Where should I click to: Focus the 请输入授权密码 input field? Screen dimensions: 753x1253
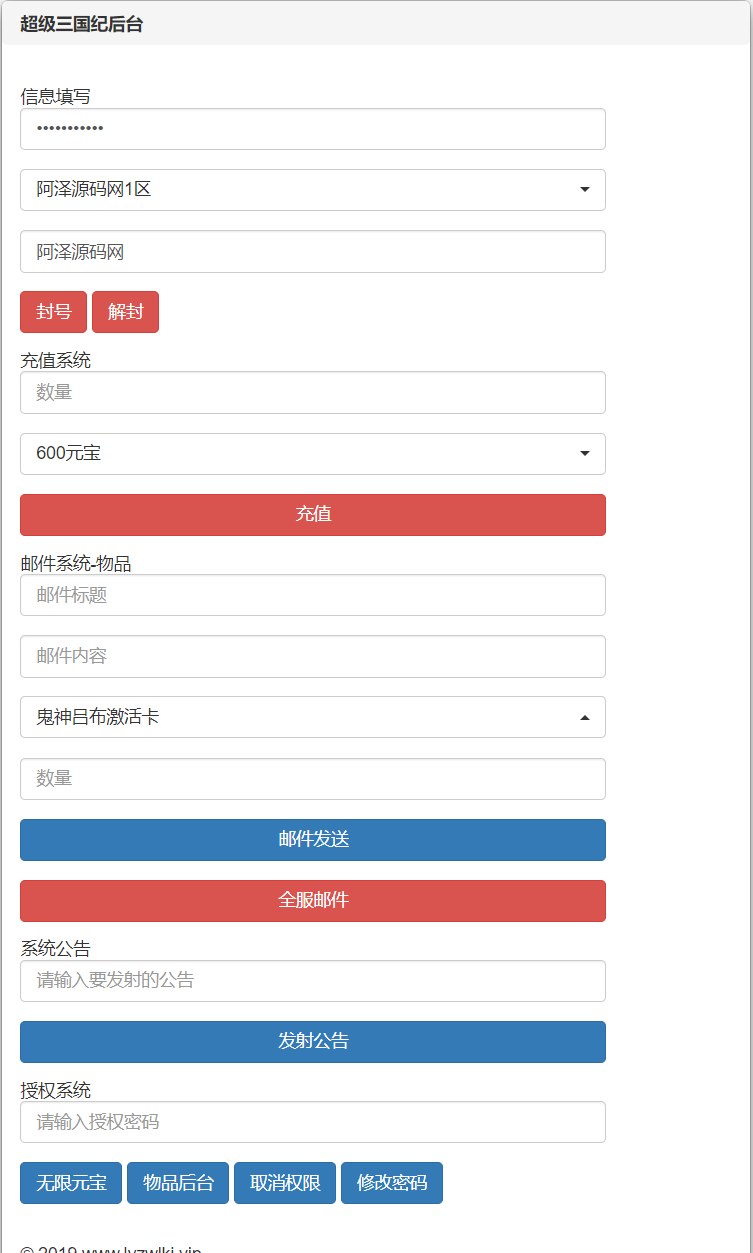point(312,1122)
